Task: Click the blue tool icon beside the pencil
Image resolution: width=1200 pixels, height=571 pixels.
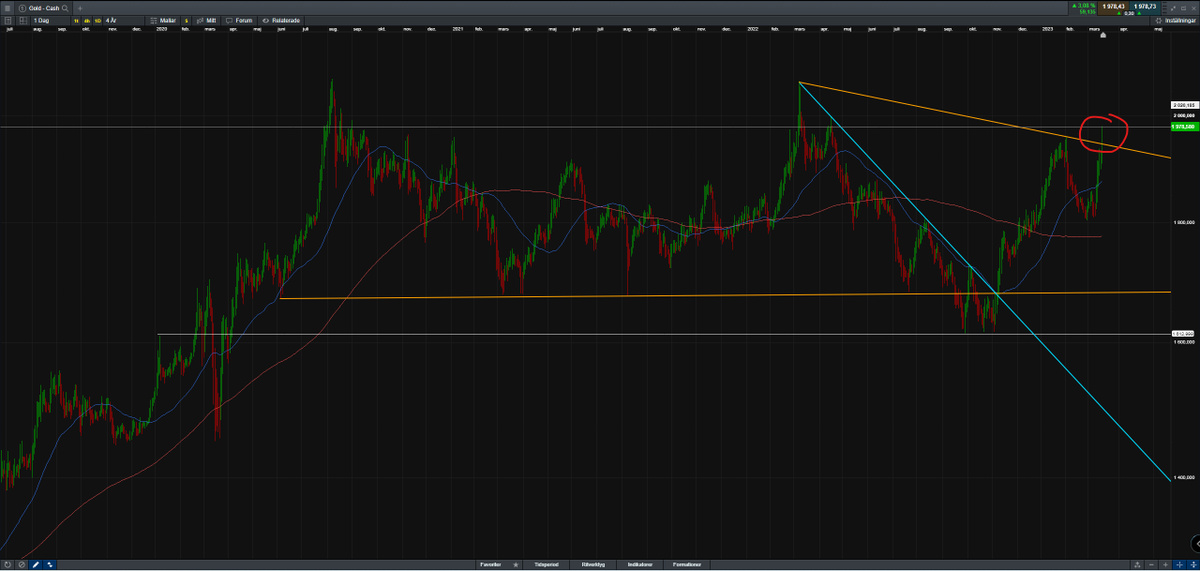Action: tap(50, 564)
